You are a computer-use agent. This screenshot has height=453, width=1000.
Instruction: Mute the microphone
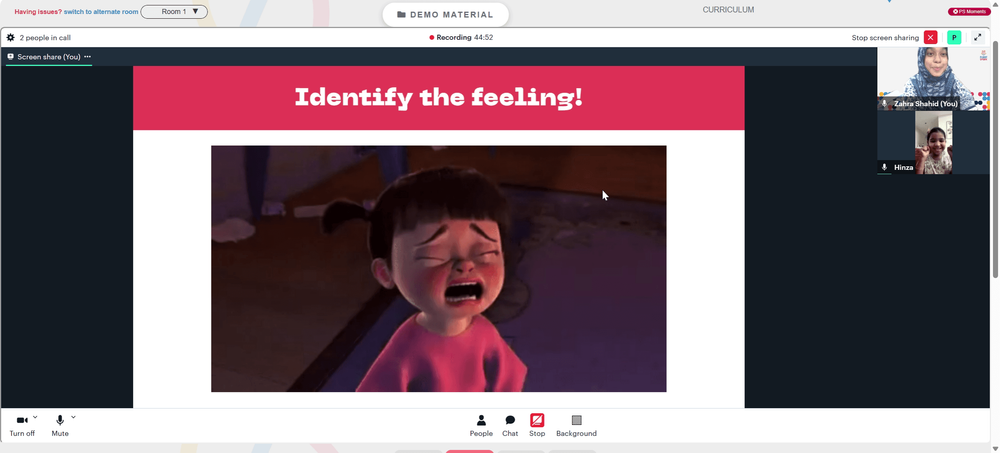pos(60,426)
